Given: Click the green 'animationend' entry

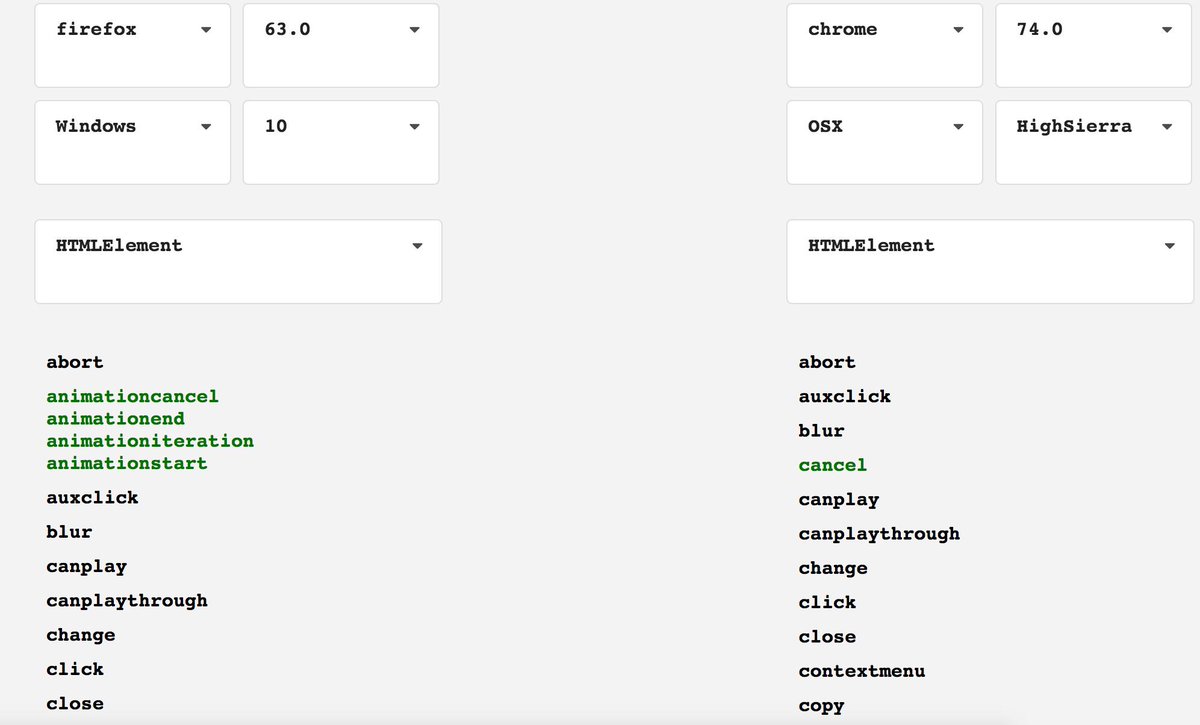Looking at the screenshot, I should 115,418.
